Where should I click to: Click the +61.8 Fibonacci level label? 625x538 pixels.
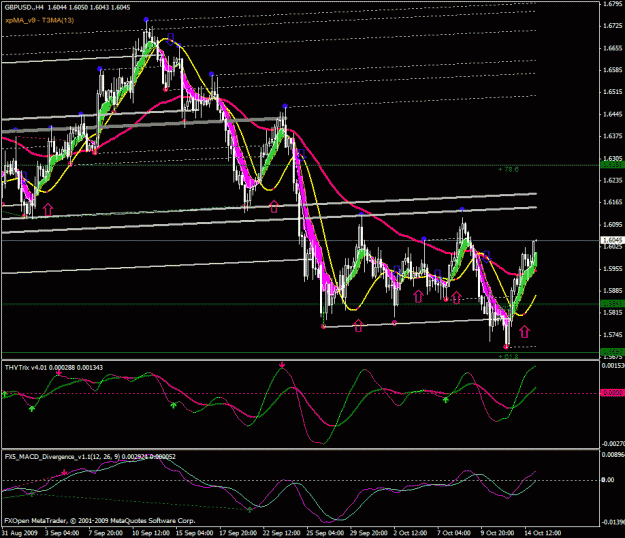click(508, 357)
